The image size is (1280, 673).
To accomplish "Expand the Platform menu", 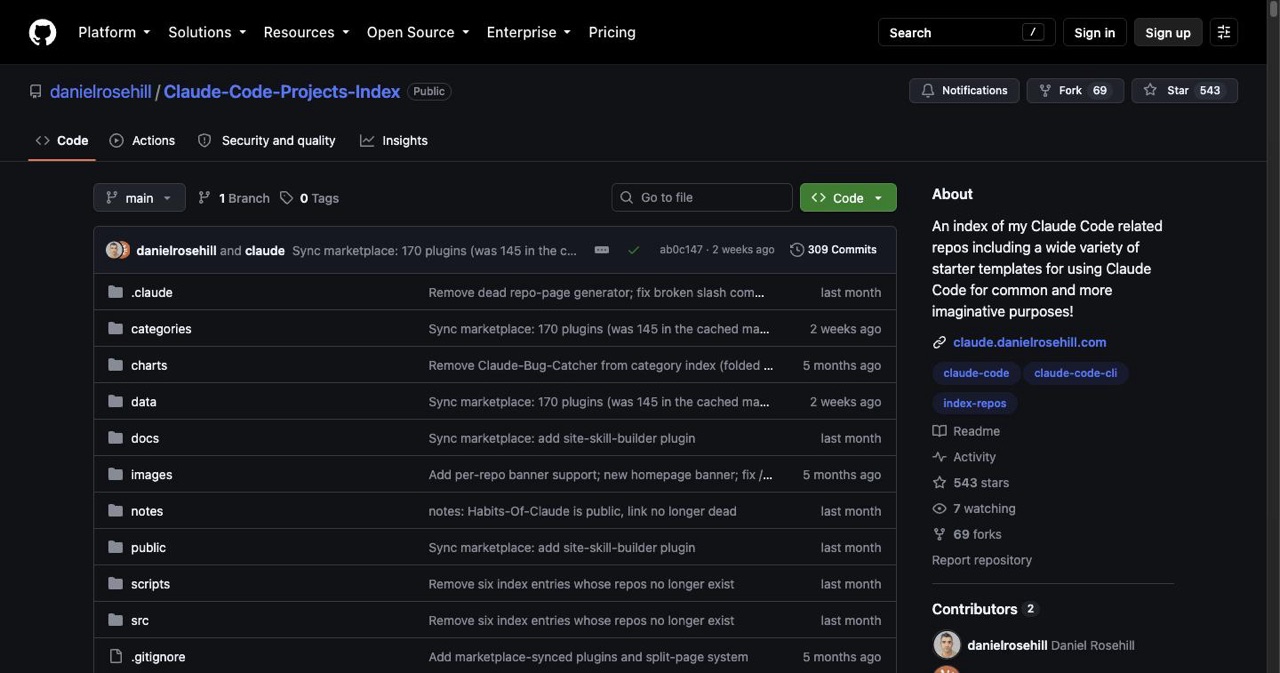I will coord(114,32).
